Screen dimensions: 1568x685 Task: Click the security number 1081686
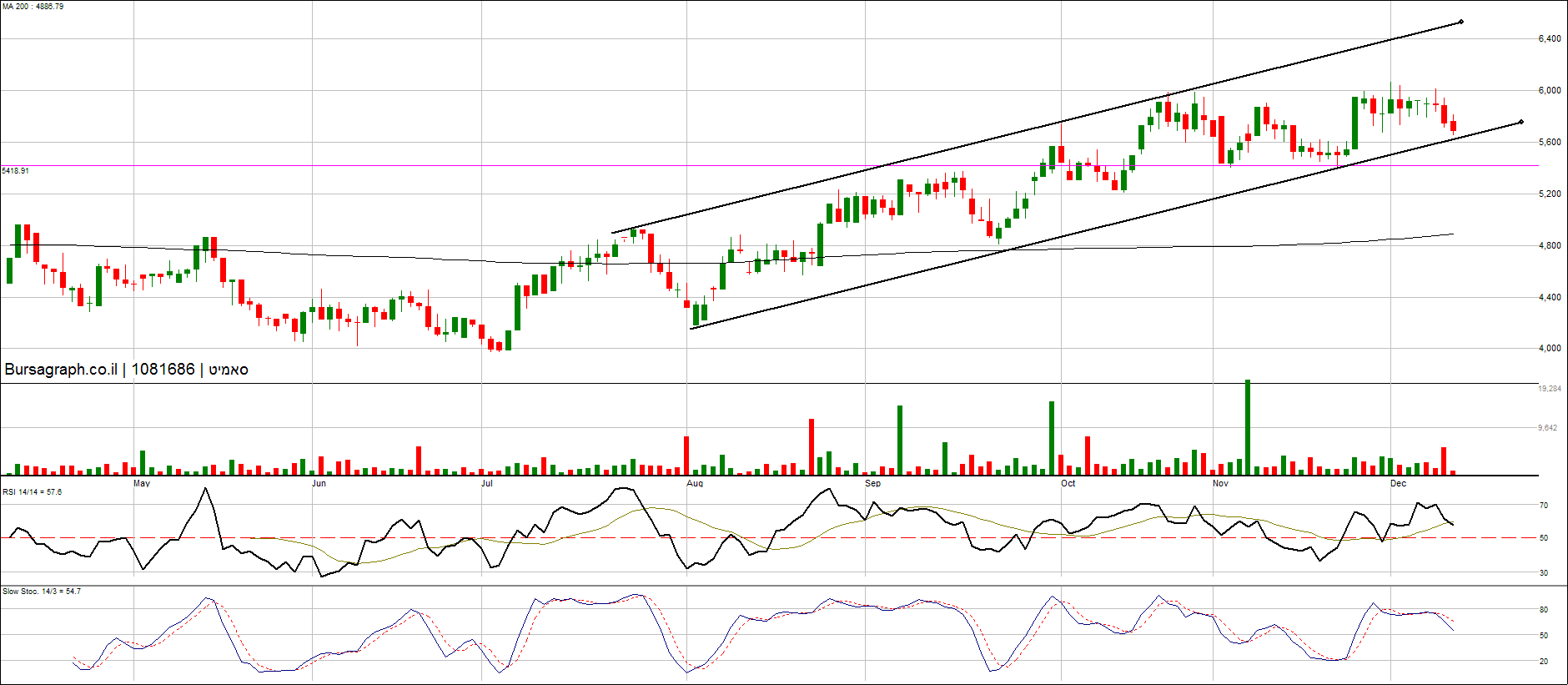pos(163,370)
